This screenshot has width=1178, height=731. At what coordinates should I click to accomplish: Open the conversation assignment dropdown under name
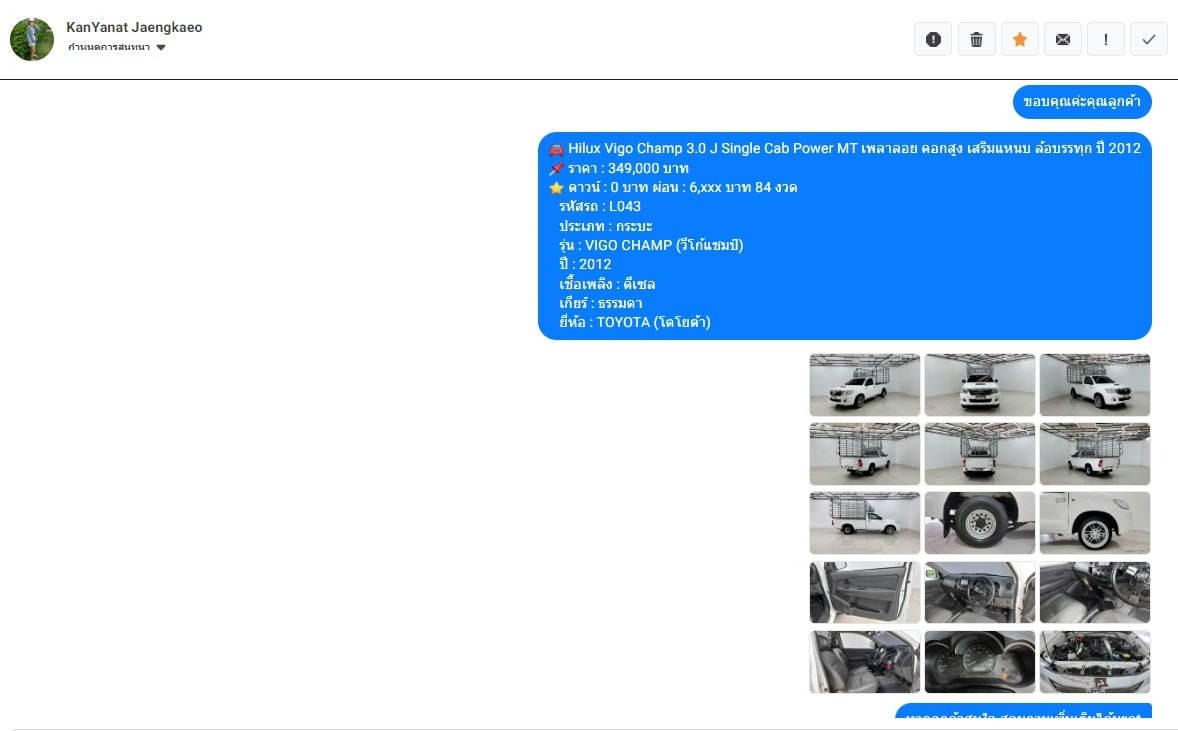(x=116, y=47)
